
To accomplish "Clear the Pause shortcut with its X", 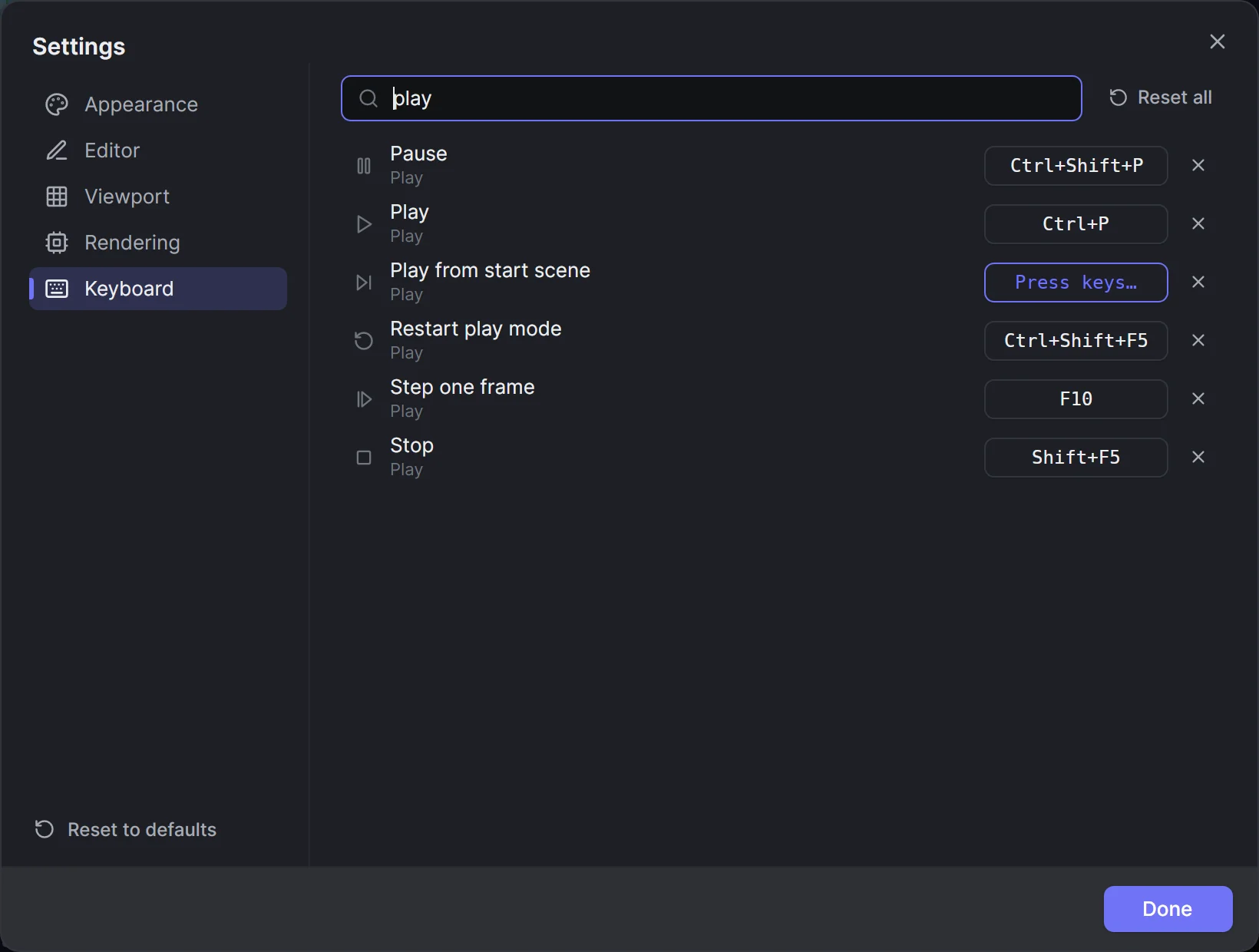I will [x=1198, y=165].
